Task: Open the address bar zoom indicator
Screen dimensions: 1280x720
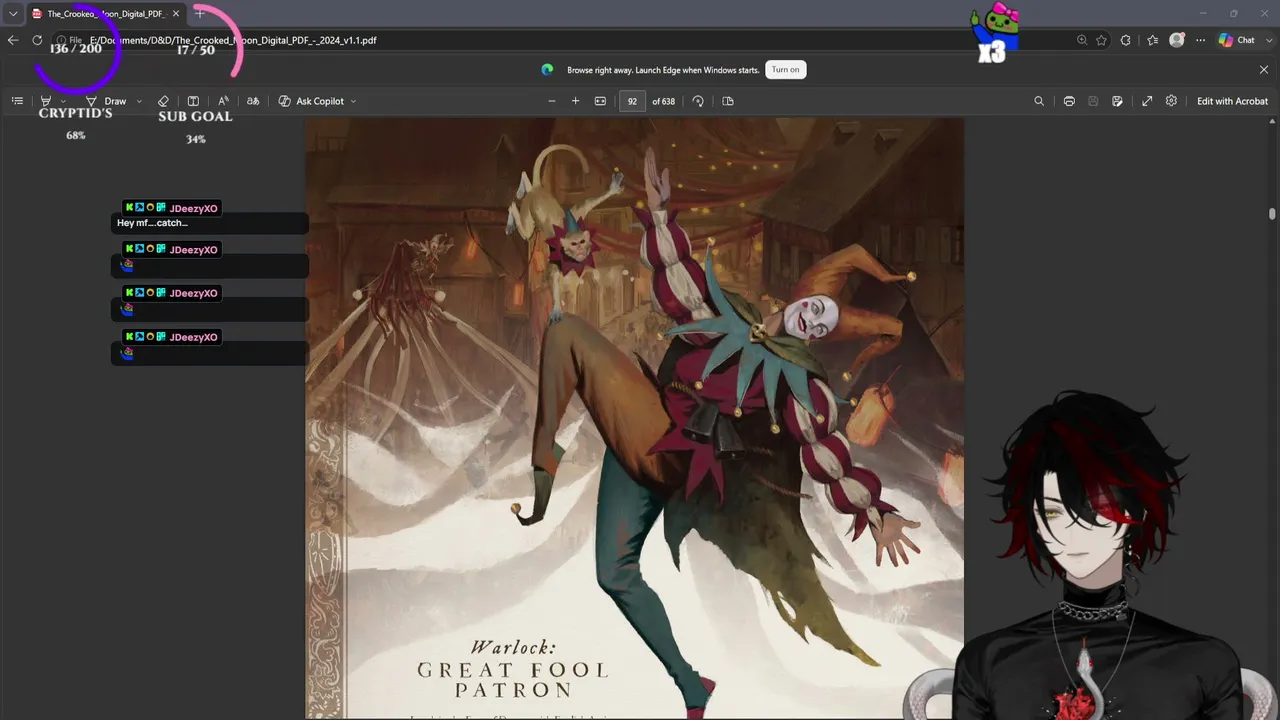Action: (x=1081, y=40)
